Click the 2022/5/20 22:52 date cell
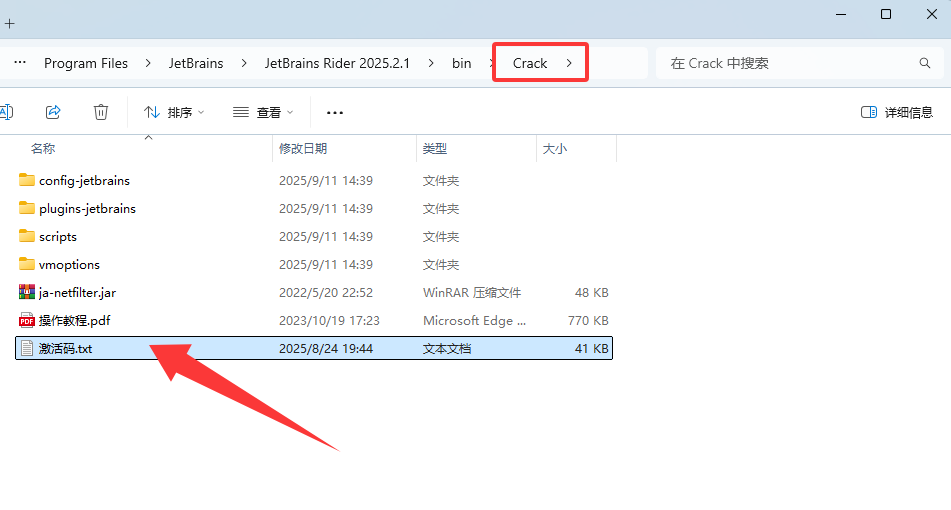 (x=326, y=292)
